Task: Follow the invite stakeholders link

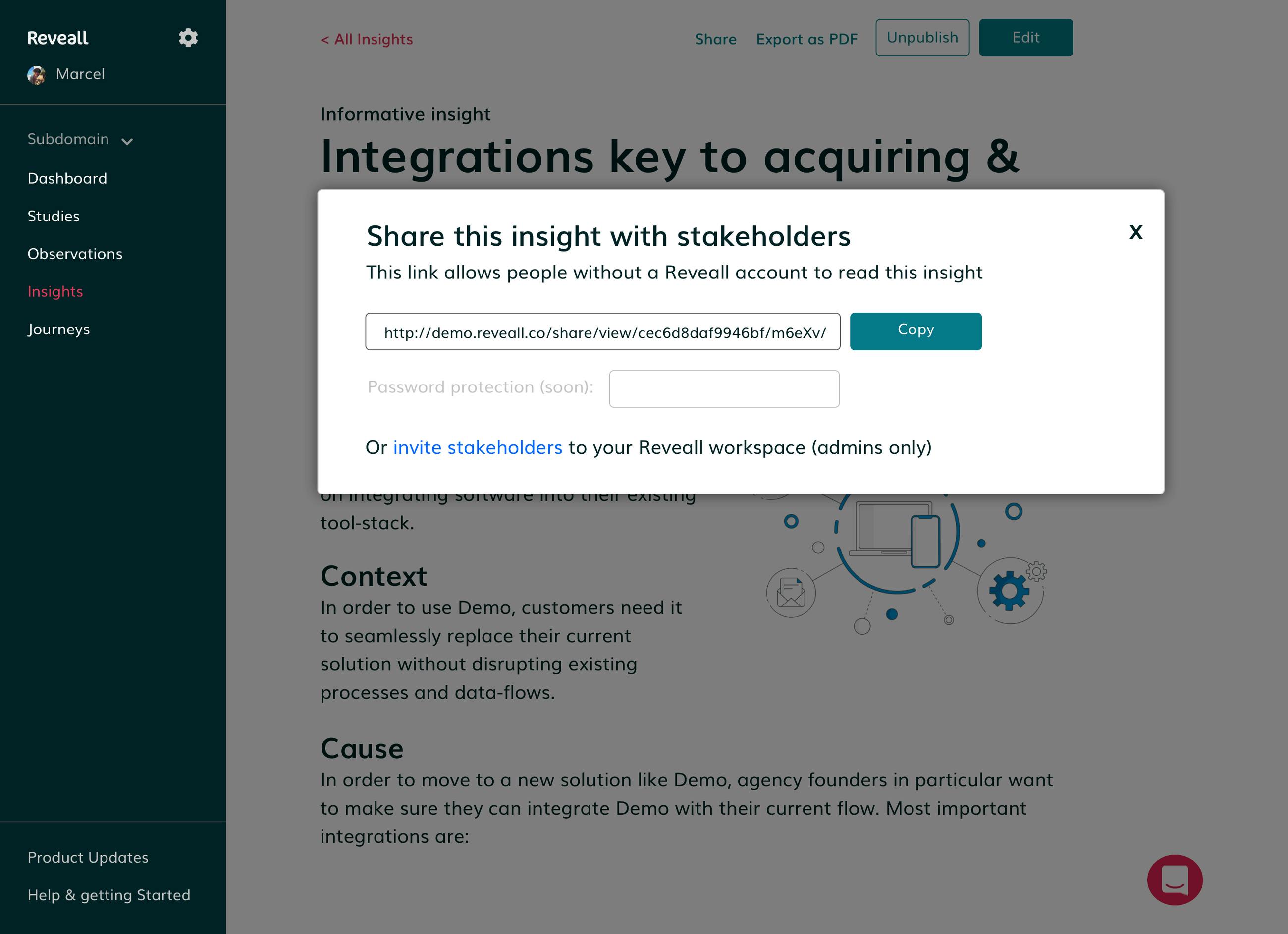Action: coord(478,448)
